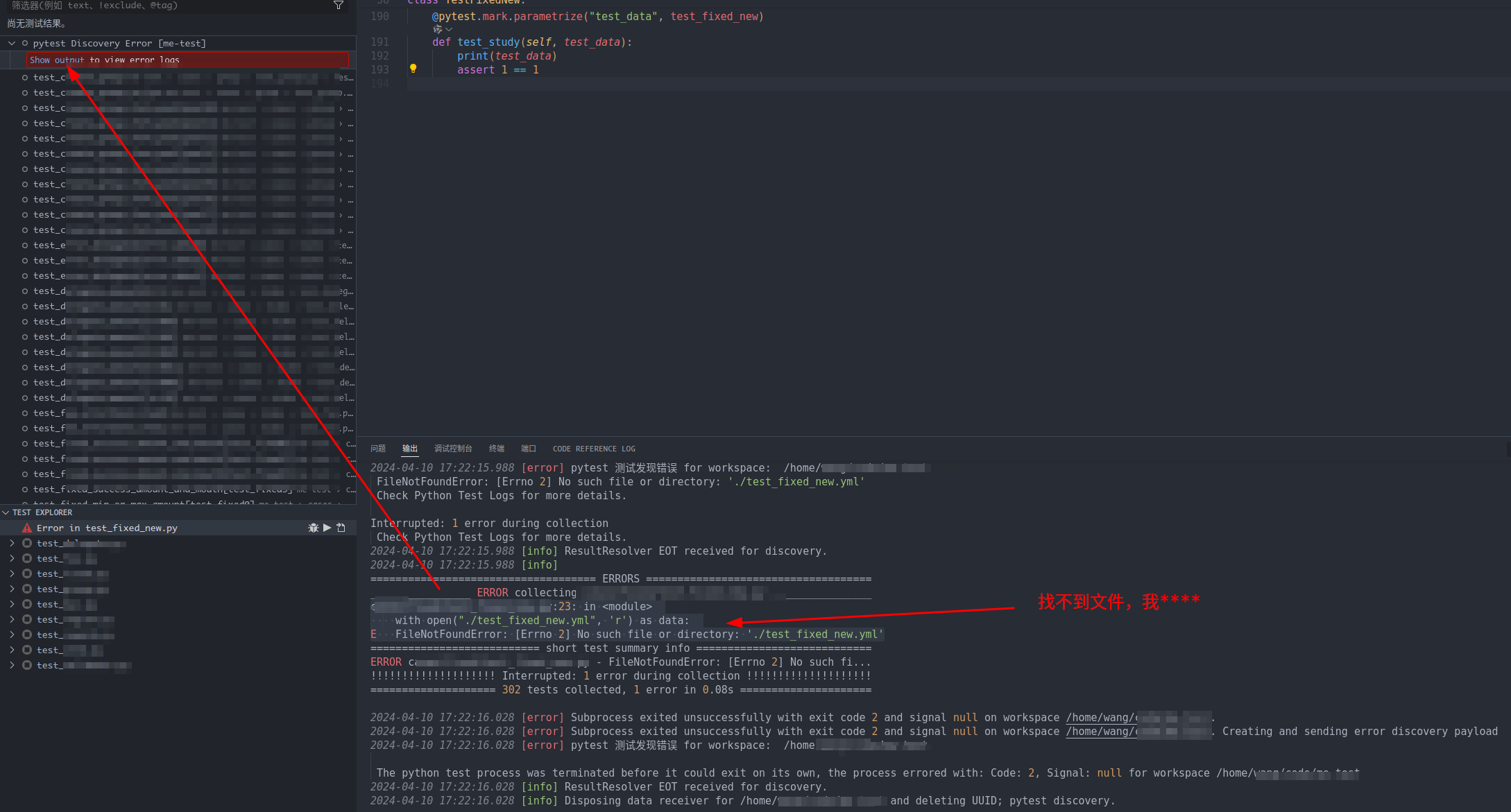The height and width of the screenshot is (812, 1511).
Task: Click the 'def test_study' line in editor
Action: 532,42
